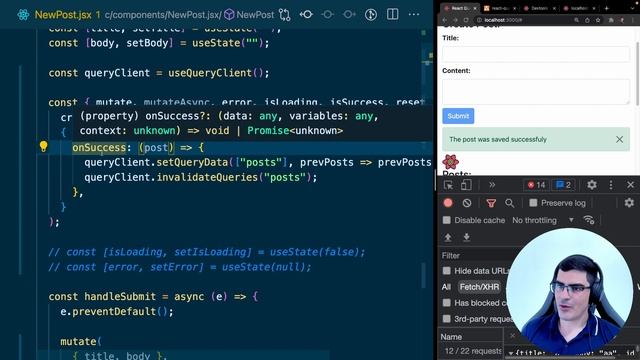
Task: Toggle the network filter funnel icon
Action: [491, 203]
